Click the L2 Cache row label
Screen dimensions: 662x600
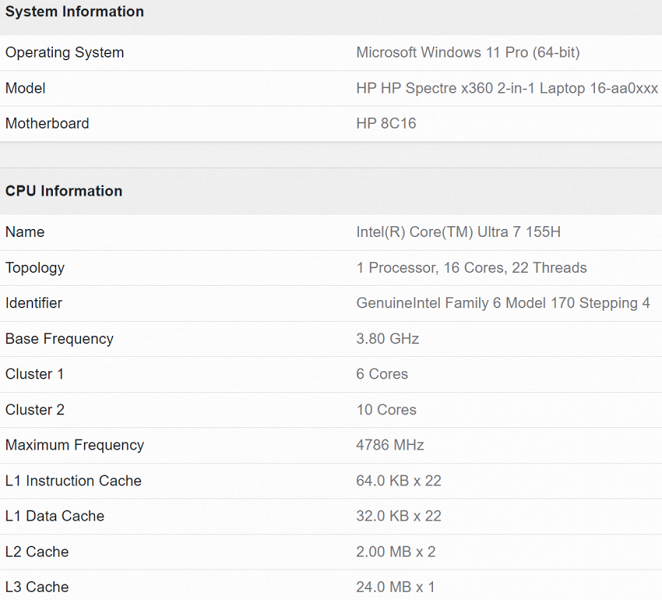pyautogui.click(x=37, y=552)
